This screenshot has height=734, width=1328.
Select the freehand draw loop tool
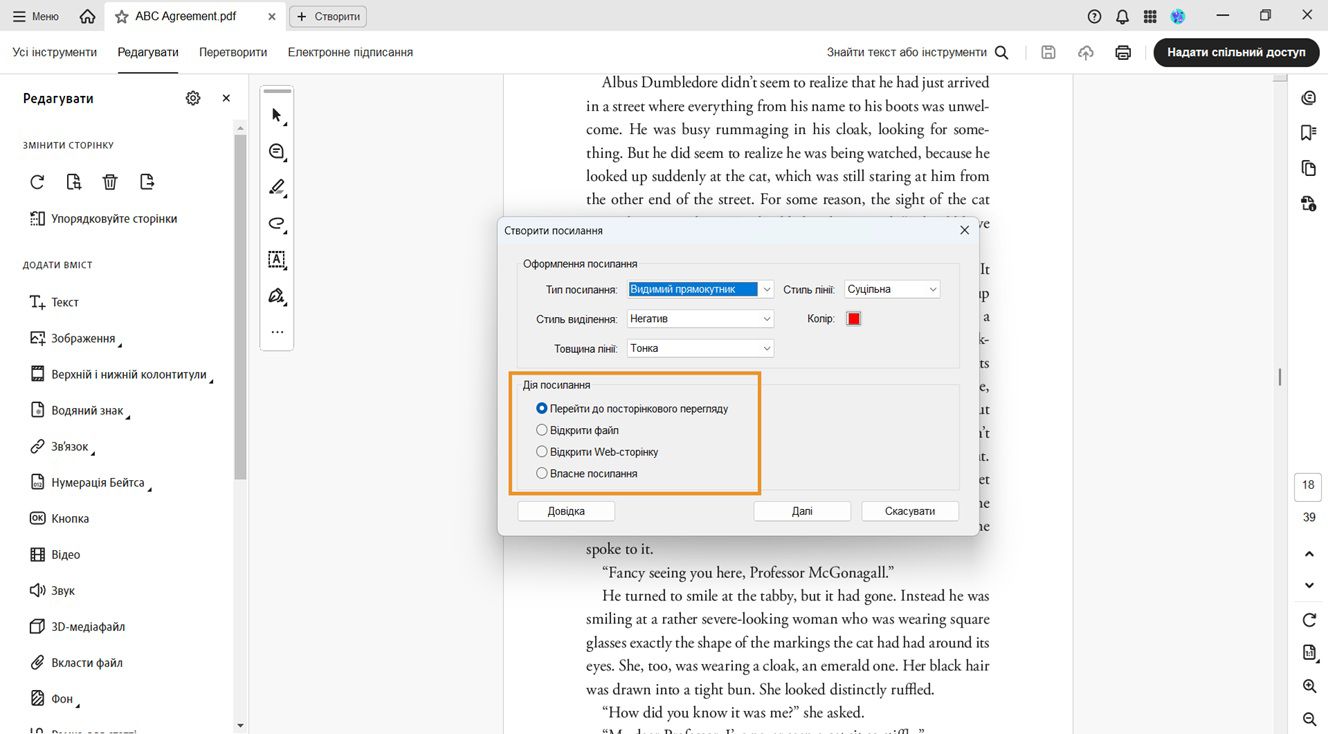coord(277,223)
